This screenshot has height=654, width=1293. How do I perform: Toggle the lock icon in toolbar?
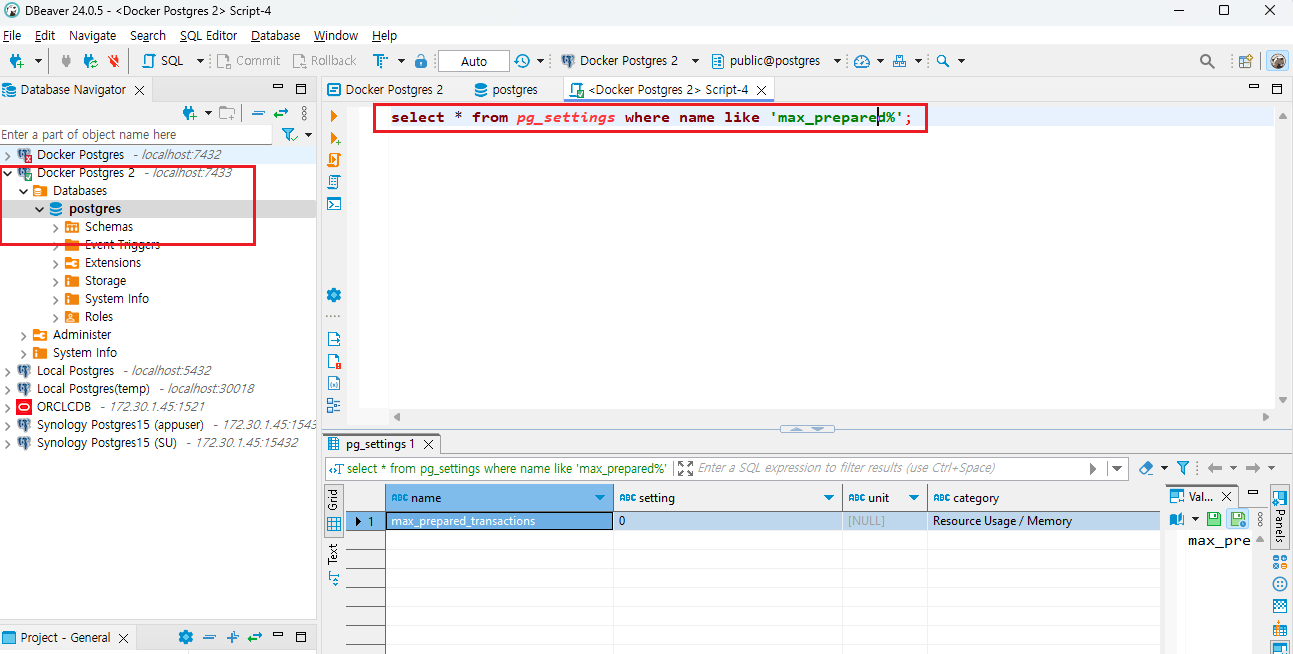[x=421, y=61]
